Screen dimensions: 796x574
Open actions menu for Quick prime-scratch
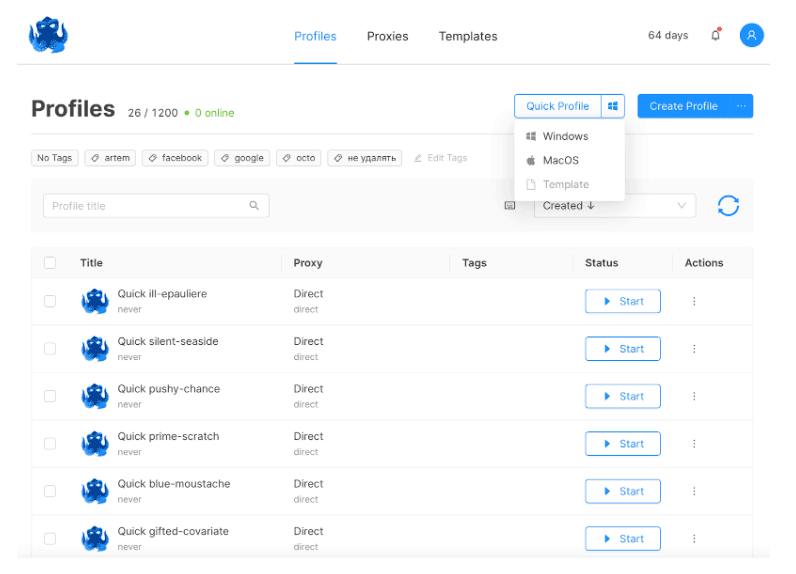[694, 444]
